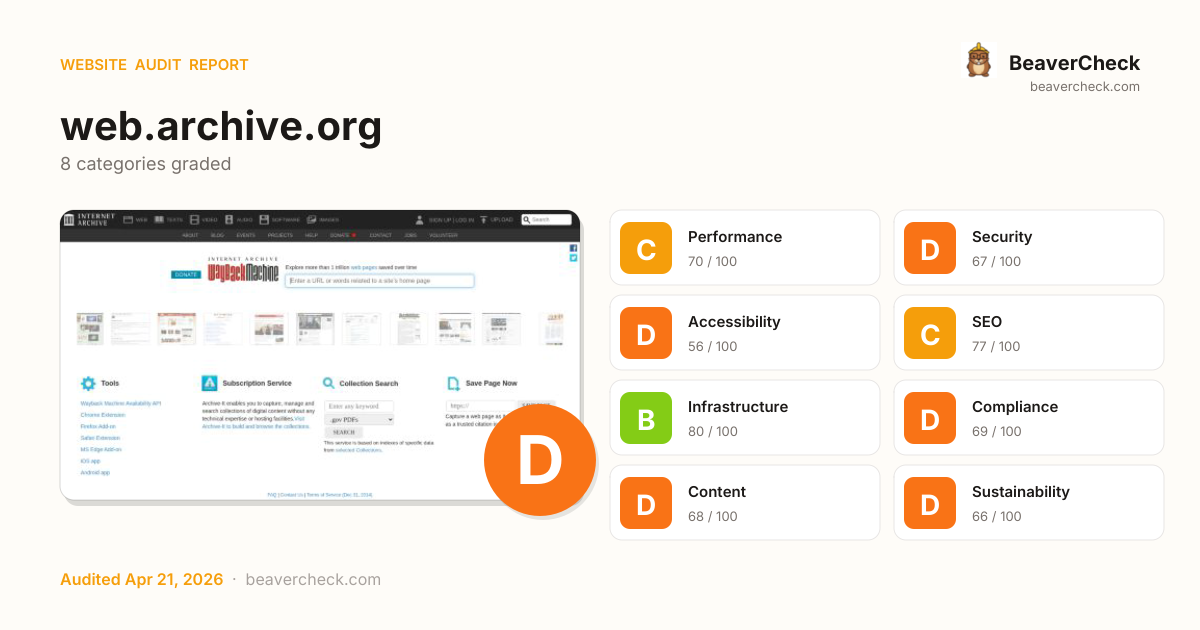This screenshot has width=1200, height=630.
Task: Click the Wayback Machine URL input field
Action: point(379,281)
